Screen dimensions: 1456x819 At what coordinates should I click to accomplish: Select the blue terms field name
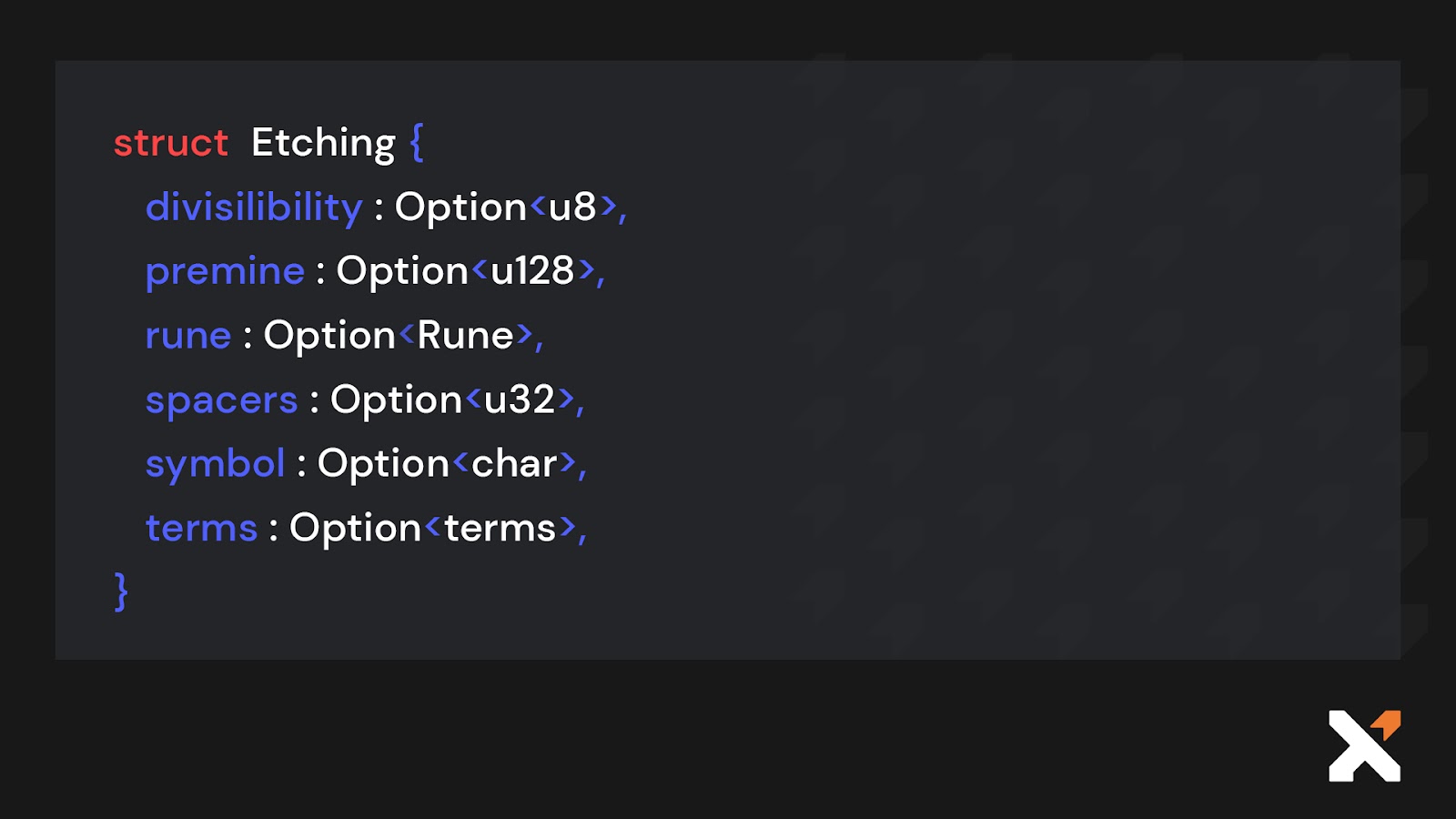pyautogui.click(x=201, y=529)
